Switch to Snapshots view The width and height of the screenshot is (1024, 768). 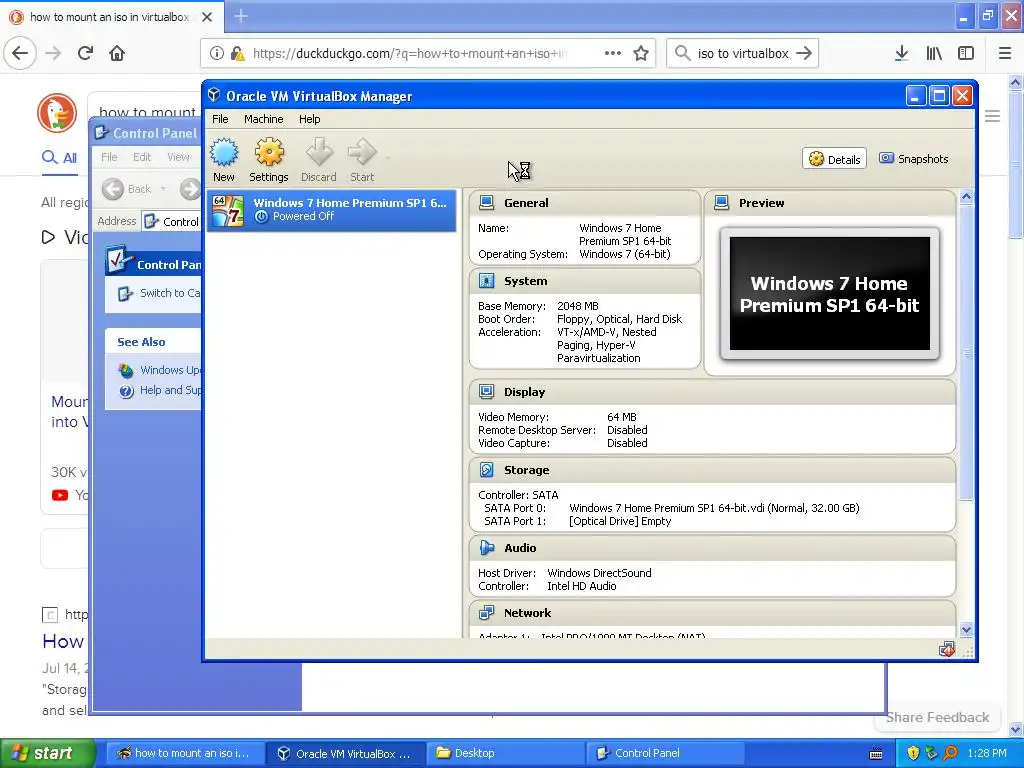click(914, 159)
